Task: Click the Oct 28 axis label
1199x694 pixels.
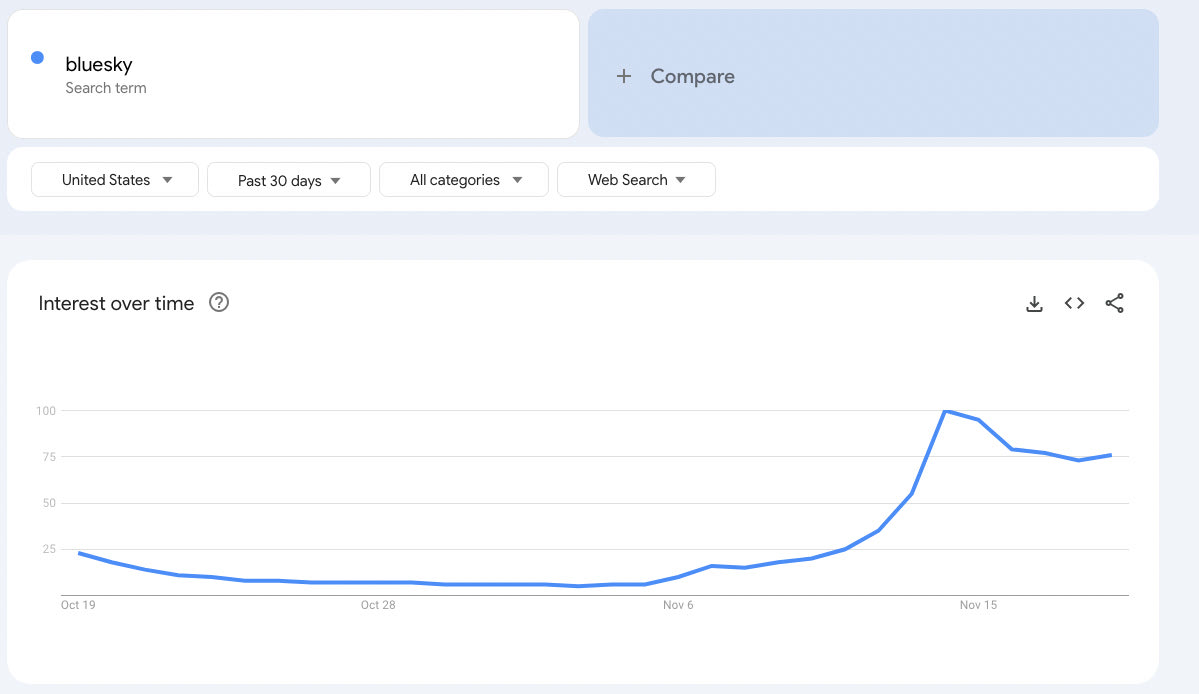Action: 377,605
